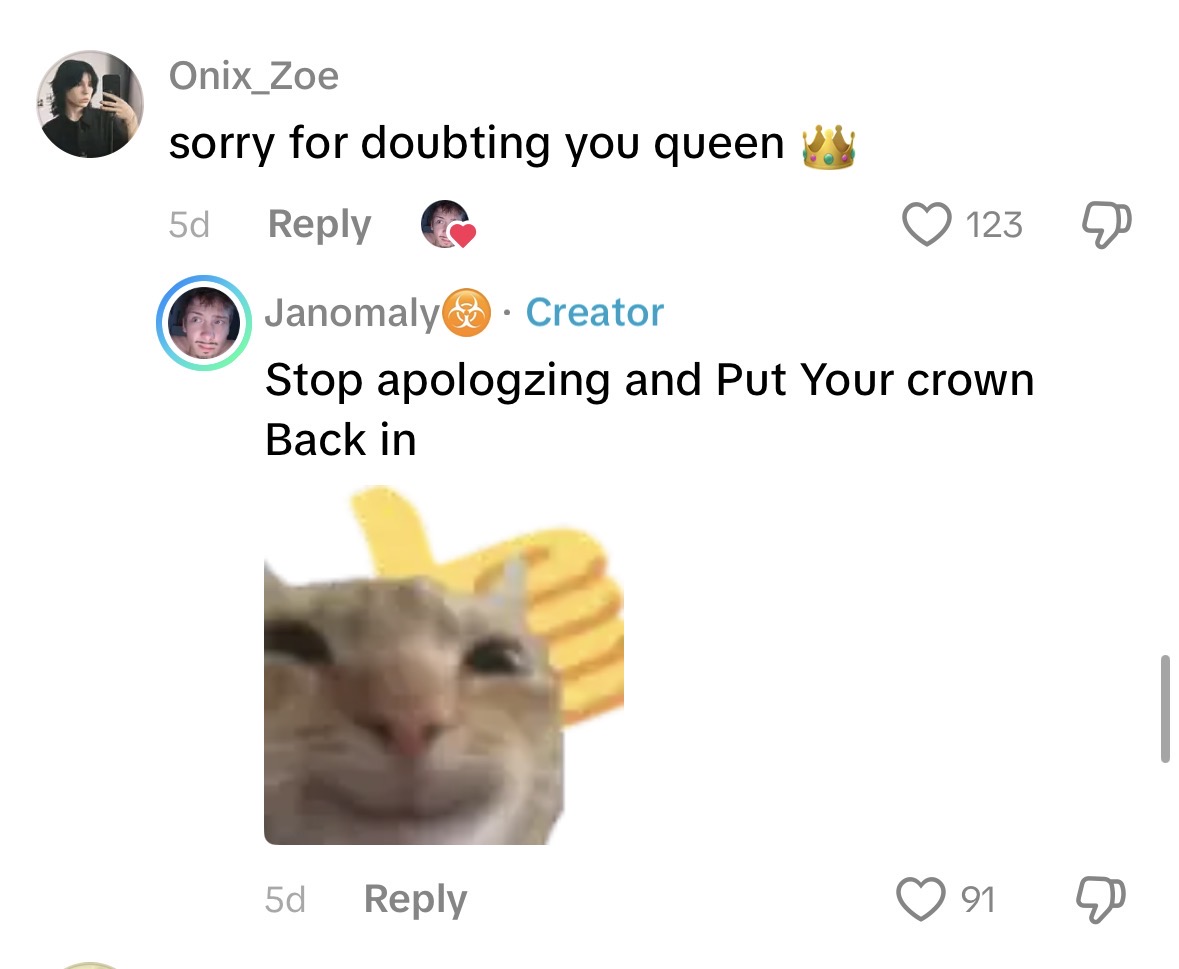Dislike Janomaly's reply with thumbs-down
The width and height of the screenshot is (1179, 969).
[1101, 899]
